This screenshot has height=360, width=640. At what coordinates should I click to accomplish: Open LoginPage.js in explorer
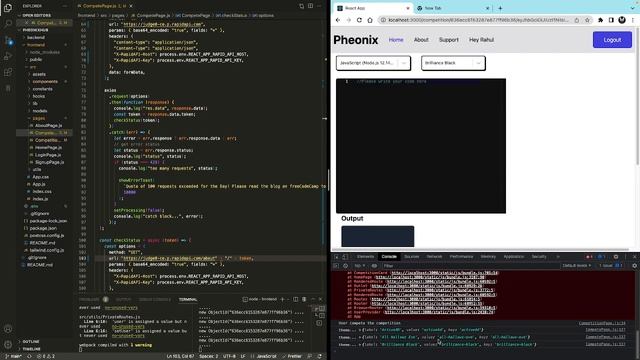tap(48, 155)
